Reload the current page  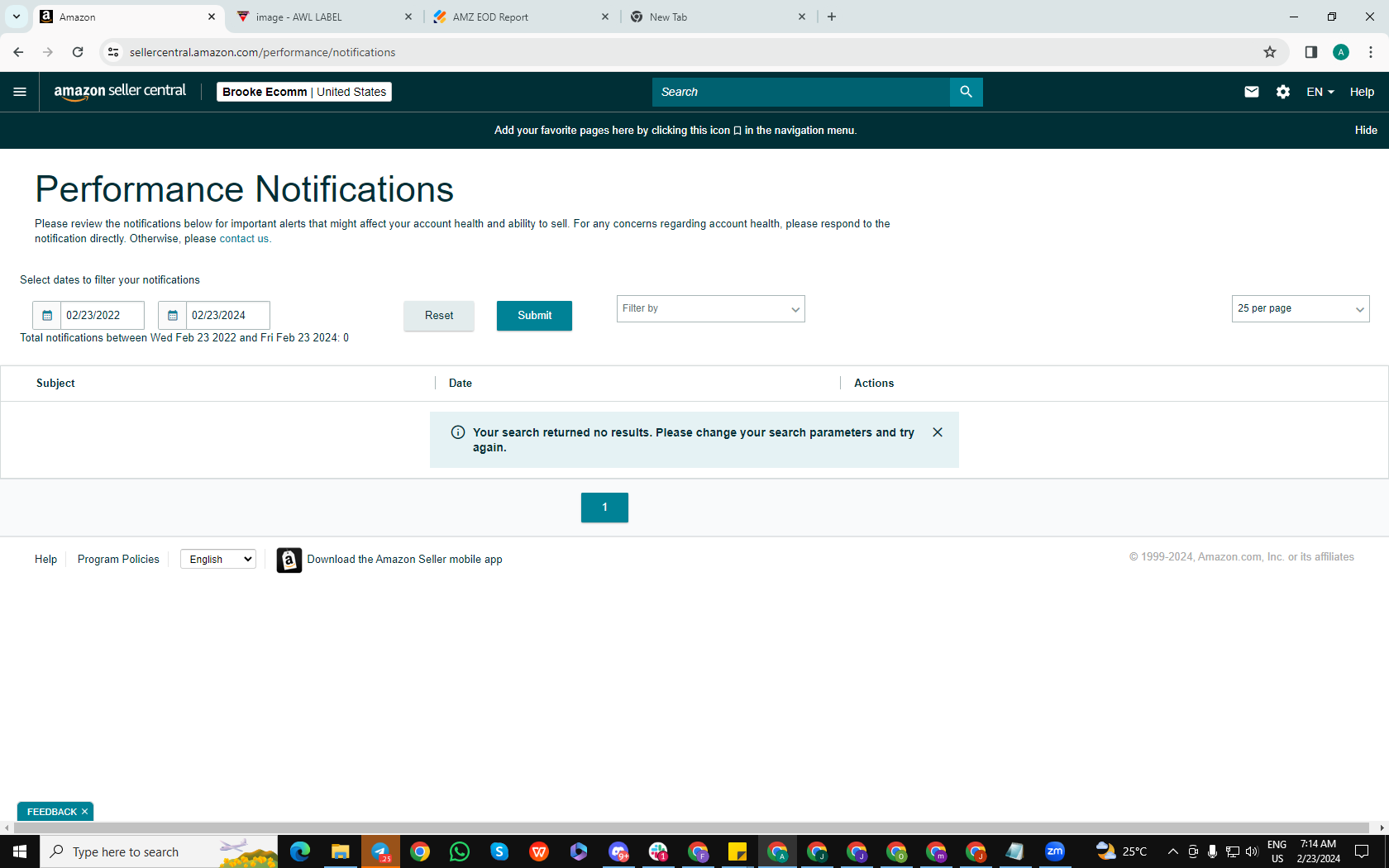click(x=78, y=52)
